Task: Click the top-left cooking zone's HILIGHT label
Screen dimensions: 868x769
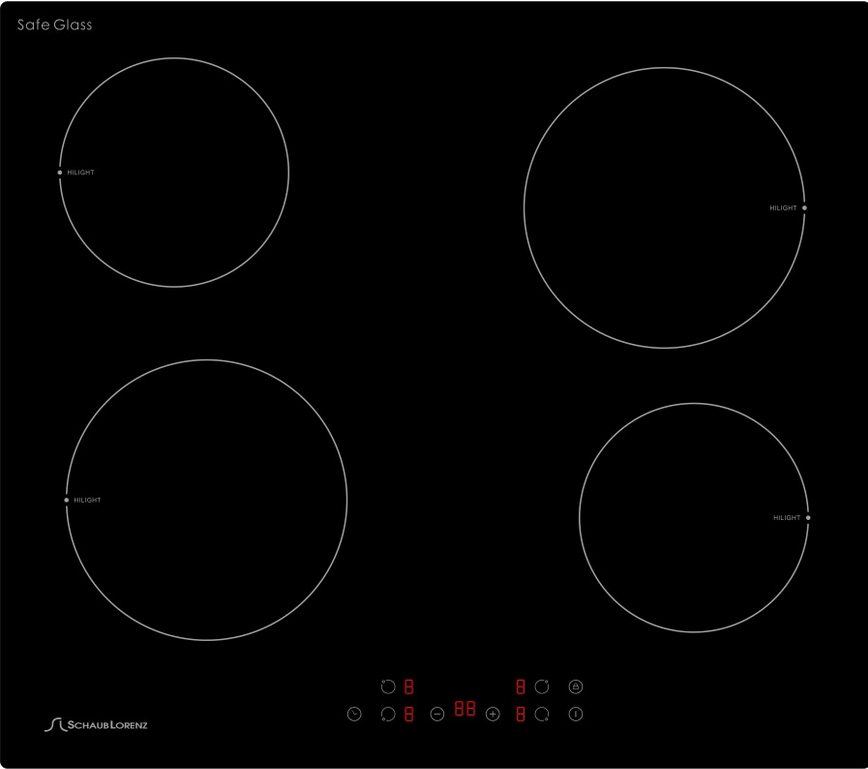Action: (81, 173)
